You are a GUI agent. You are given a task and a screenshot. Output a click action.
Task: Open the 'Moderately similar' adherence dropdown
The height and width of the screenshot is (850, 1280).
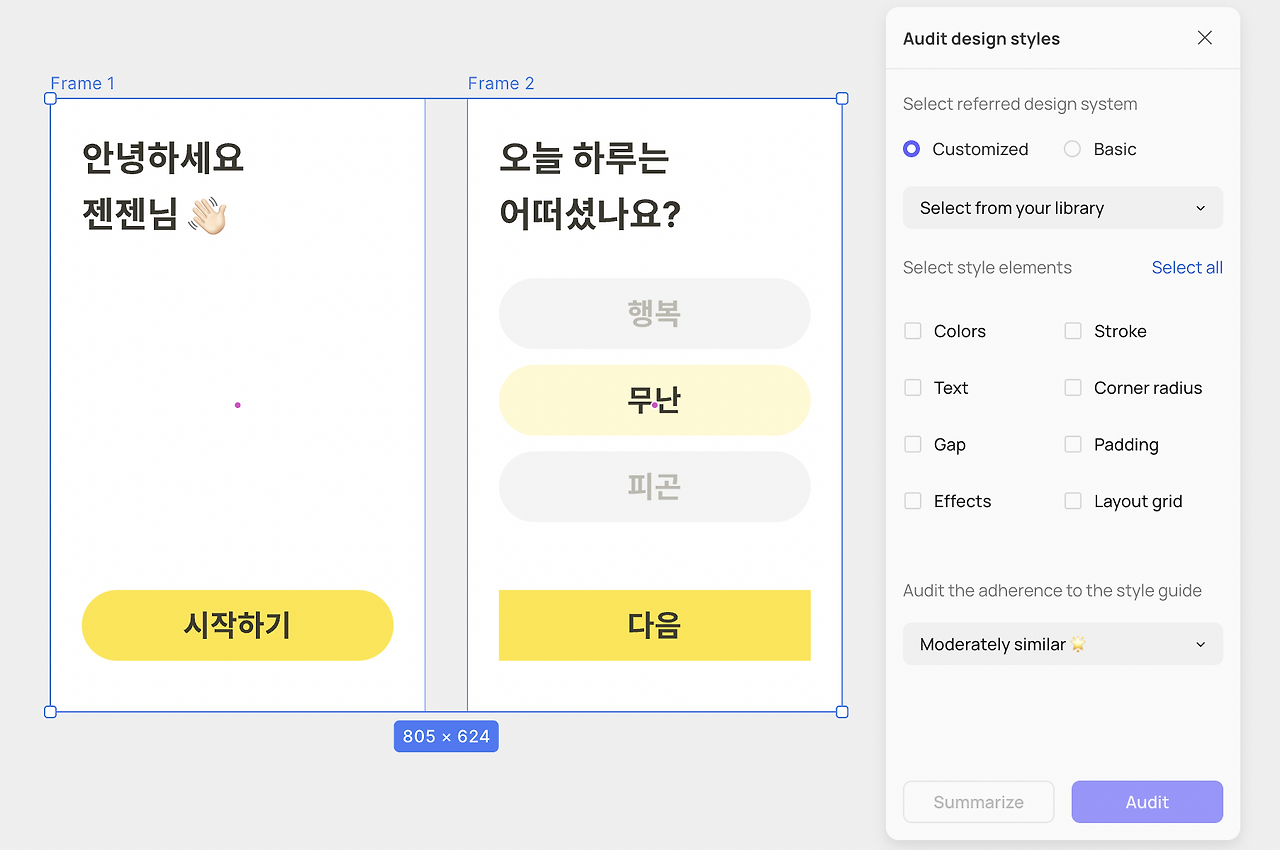pos(1062,643)
